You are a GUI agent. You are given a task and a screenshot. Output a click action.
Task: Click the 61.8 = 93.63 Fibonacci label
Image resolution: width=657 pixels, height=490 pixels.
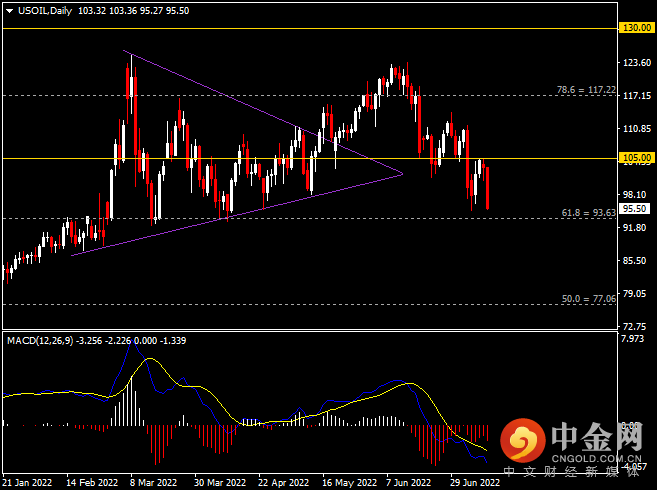click(589, 213)
